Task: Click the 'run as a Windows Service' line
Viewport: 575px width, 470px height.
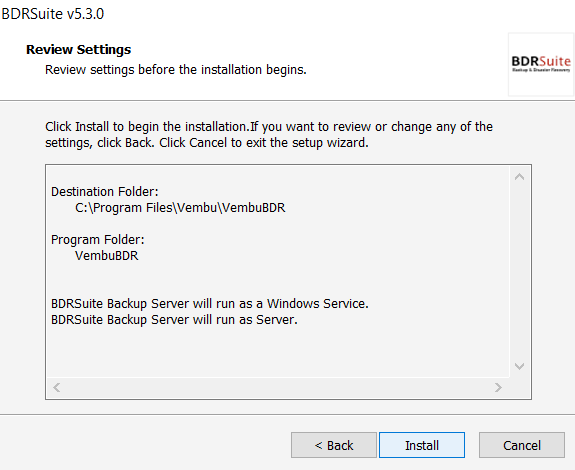Action: tap(209, 304)
